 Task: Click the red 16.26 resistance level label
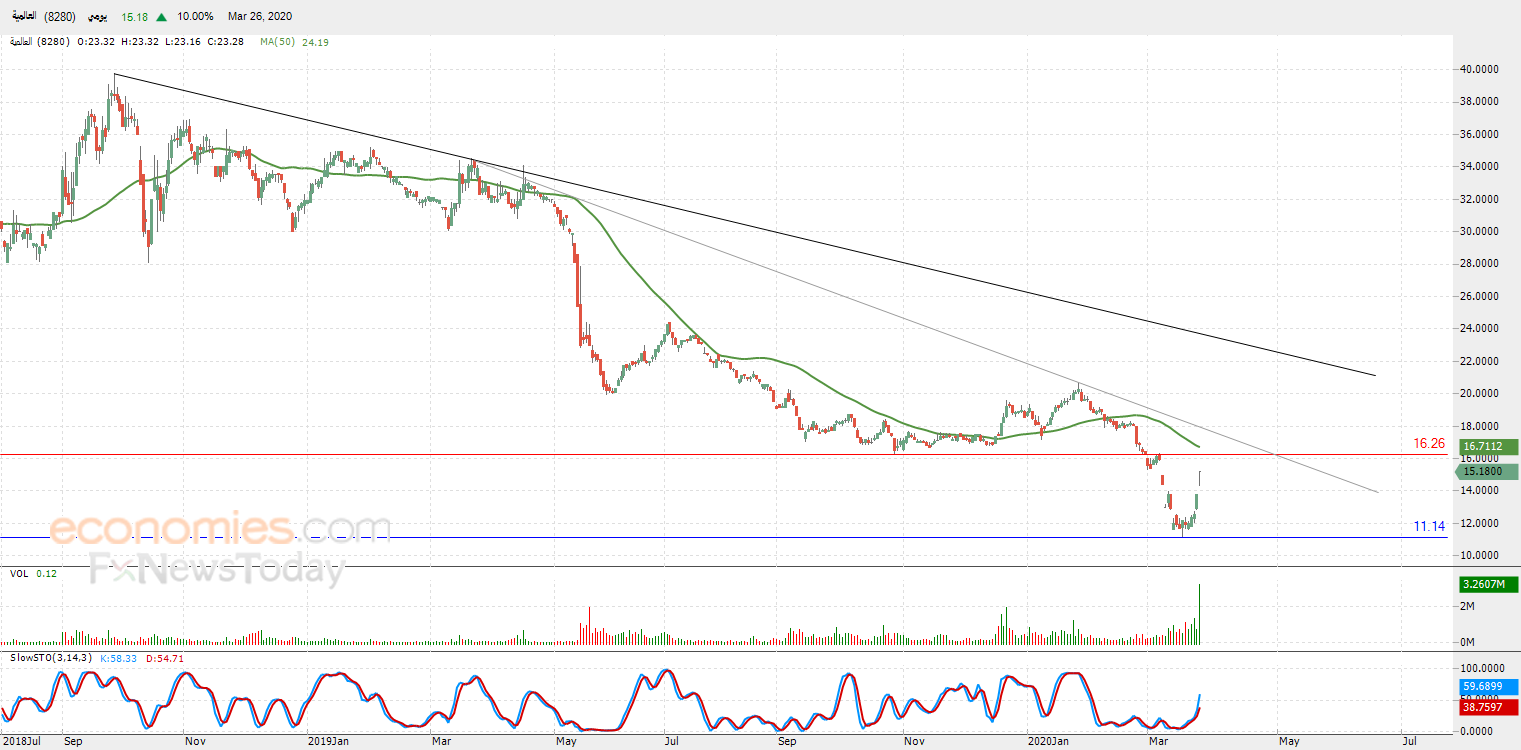(x=1429, y=443)
